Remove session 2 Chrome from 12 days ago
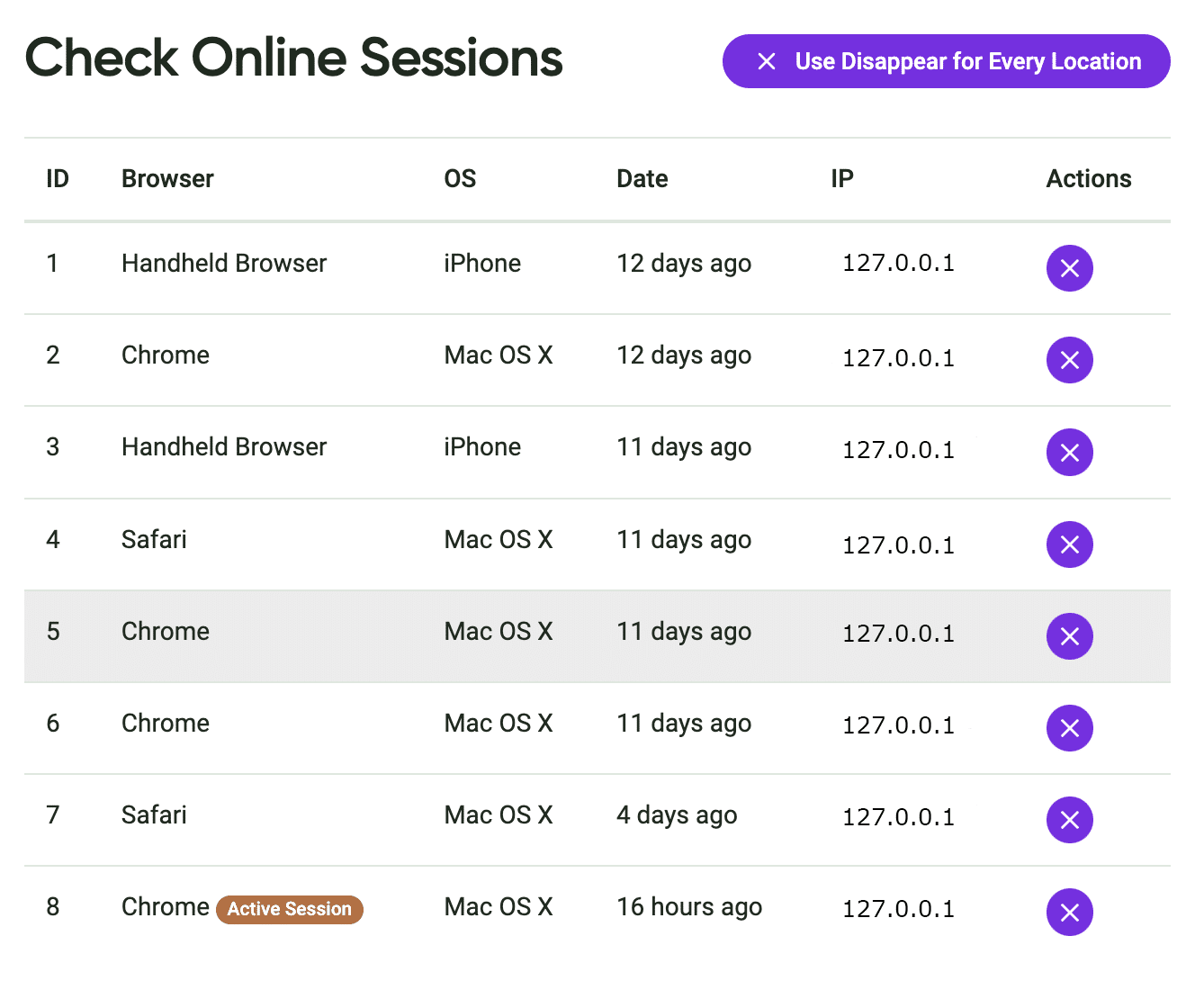This screenshot has width=1204, height=990. (1069, 360)
